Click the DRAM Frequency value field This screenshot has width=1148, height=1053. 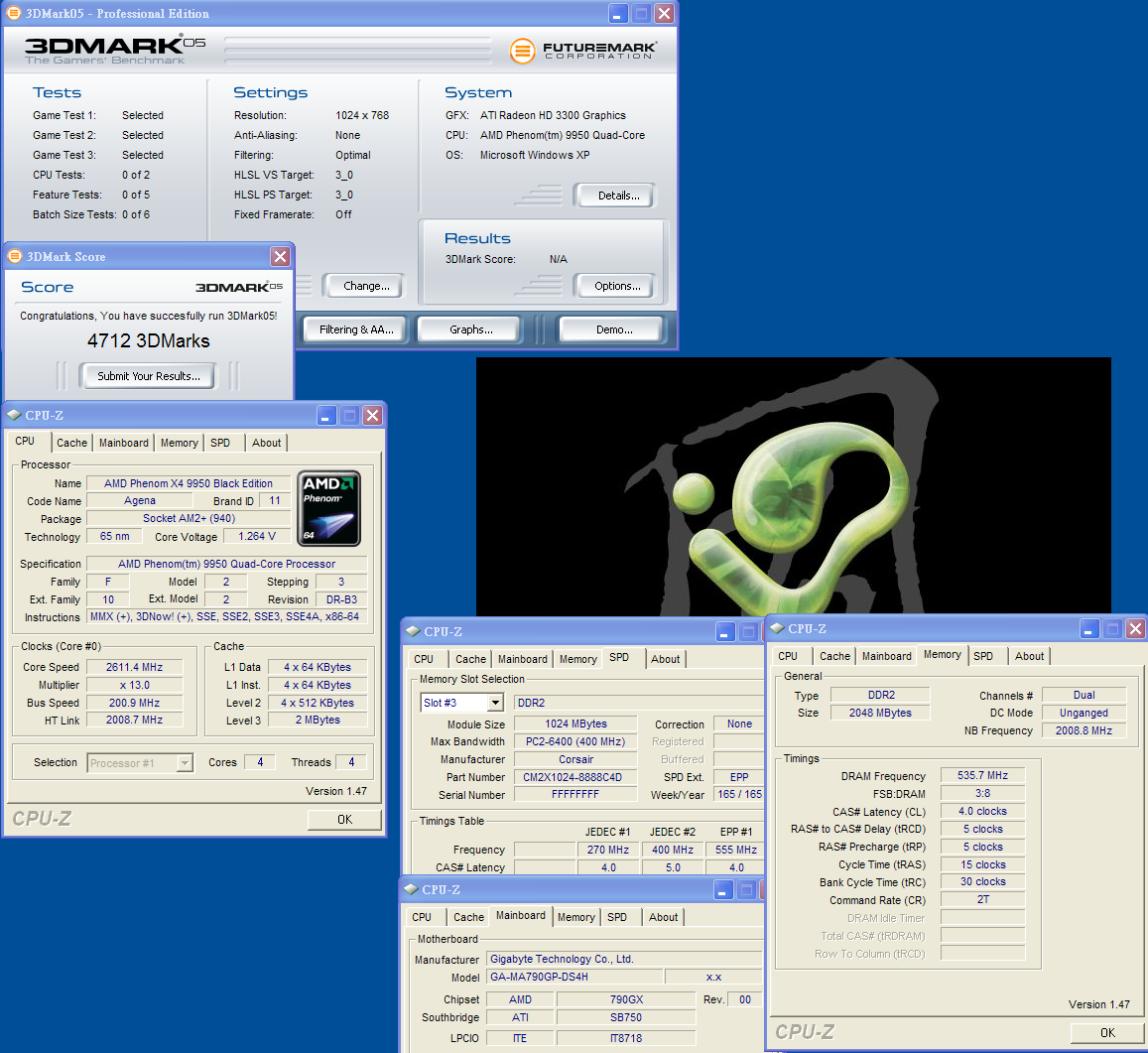tap(982, 776)
